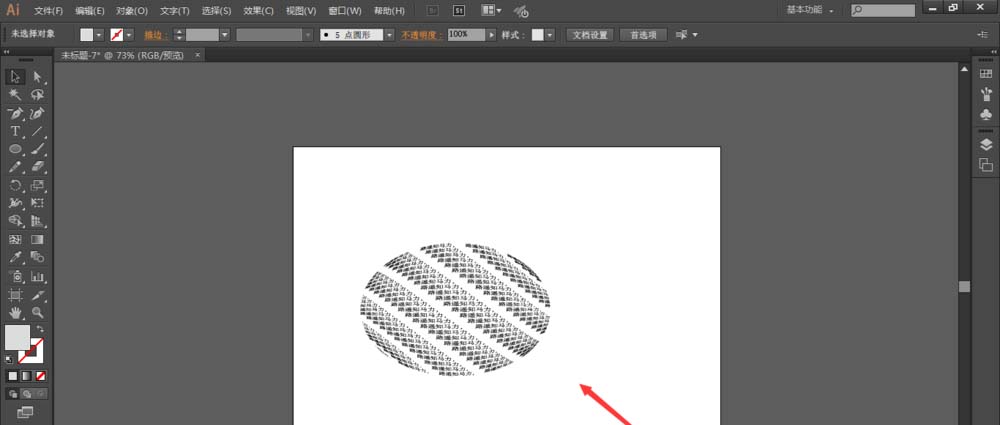The height and width of the screenshot is (425, 1000).
Task: Set paint mode to Gradient
Action: click(x=26, y=377)
